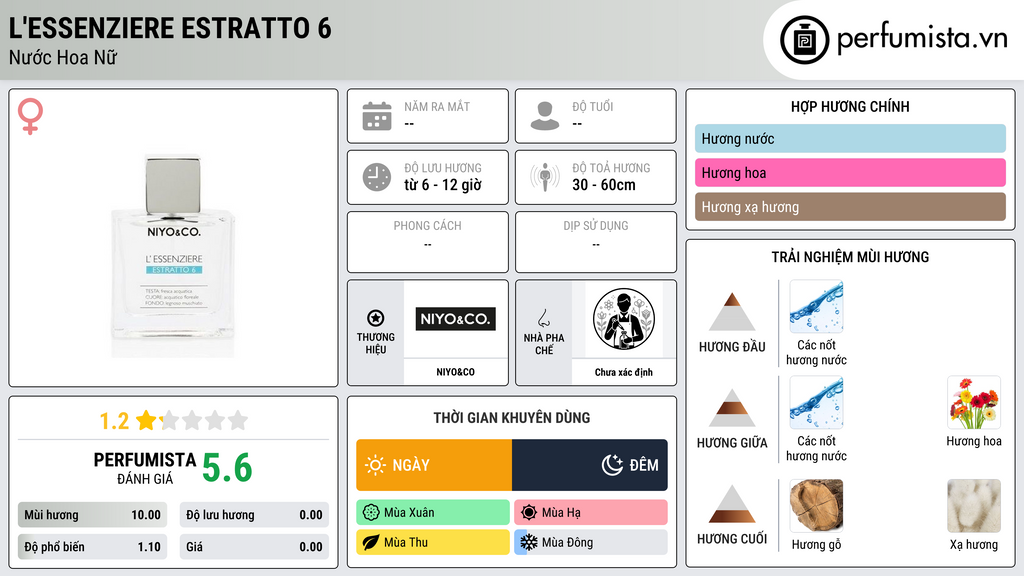
Task: Click the 1.2 user rating number
Action: point(114,421)
